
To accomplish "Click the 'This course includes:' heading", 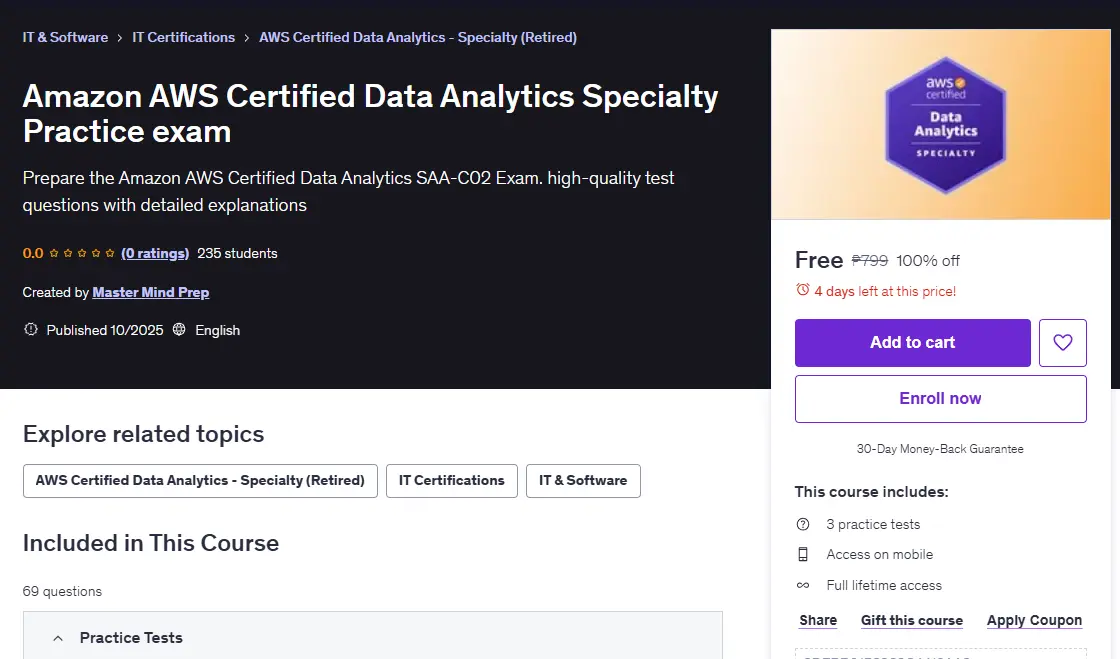I will click(x=871, y=491).
